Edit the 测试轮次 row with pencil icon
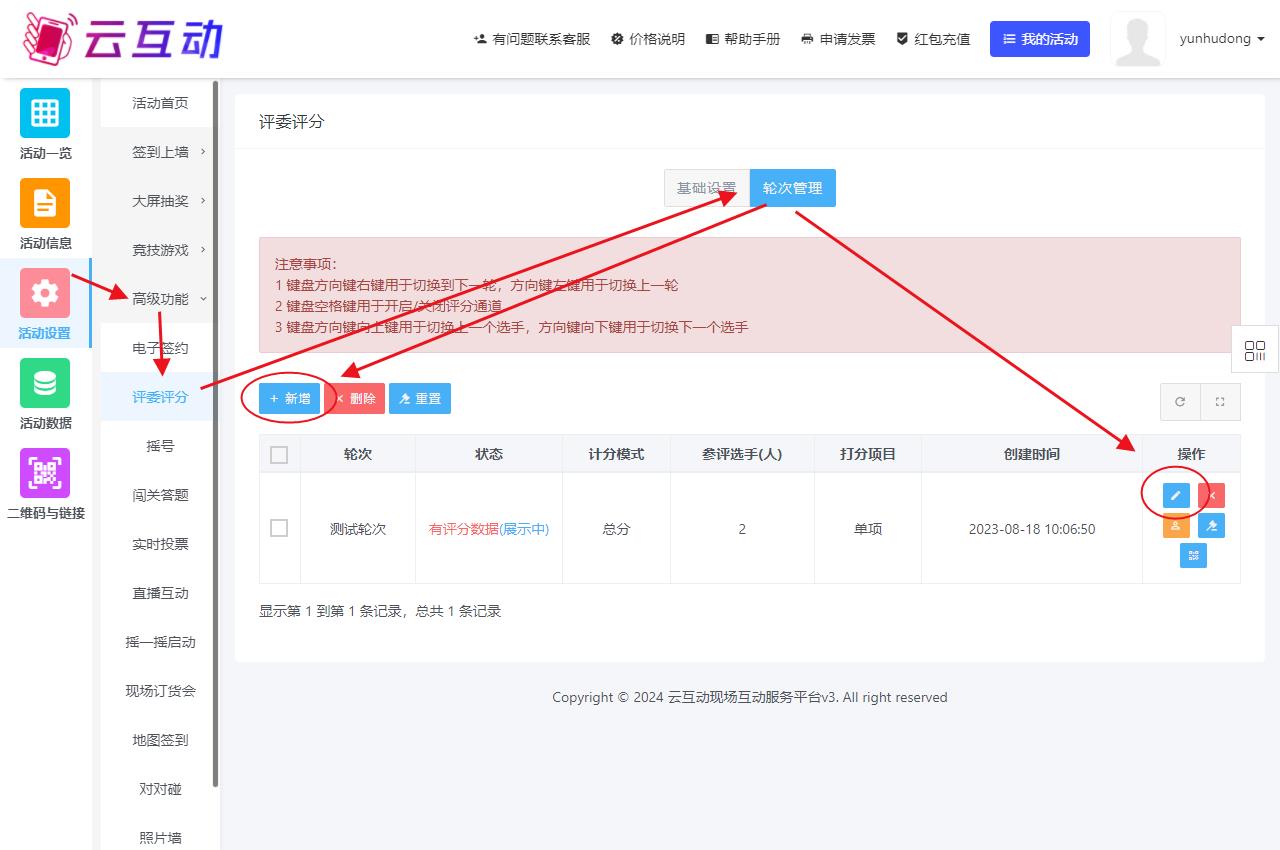Screen dimensions: 1280x850 pyautogui.click(x=1176, y=495)
